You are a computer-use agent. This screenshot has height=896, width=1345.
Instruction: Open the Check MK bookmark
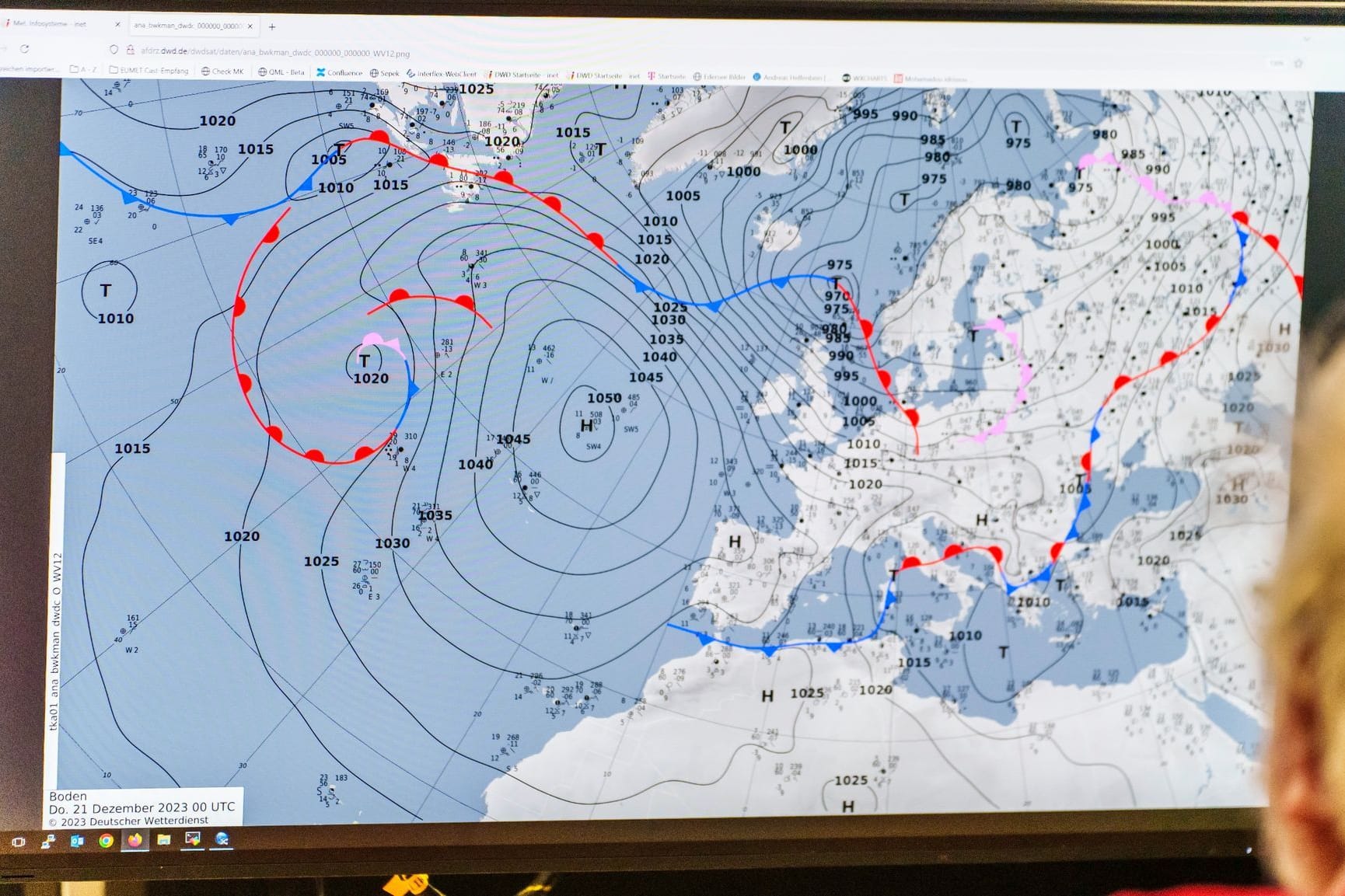(222, 71)
